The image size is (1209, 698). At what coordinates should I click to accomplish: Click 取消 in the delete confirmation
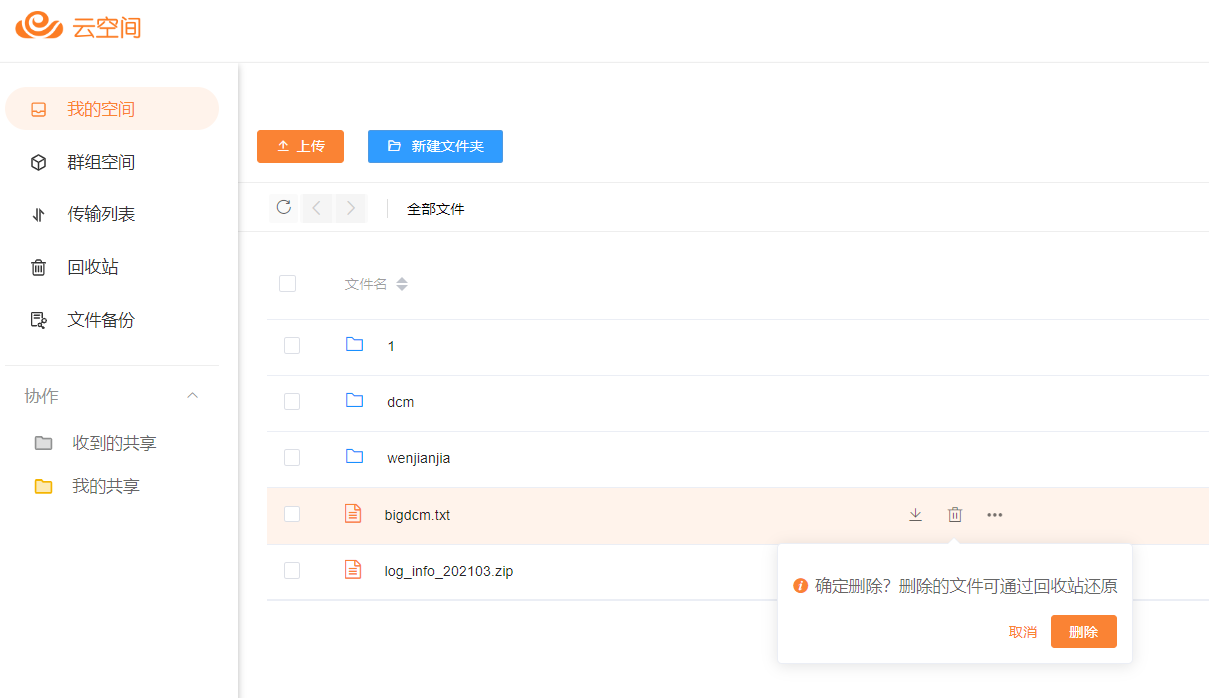coord(1023,632)
